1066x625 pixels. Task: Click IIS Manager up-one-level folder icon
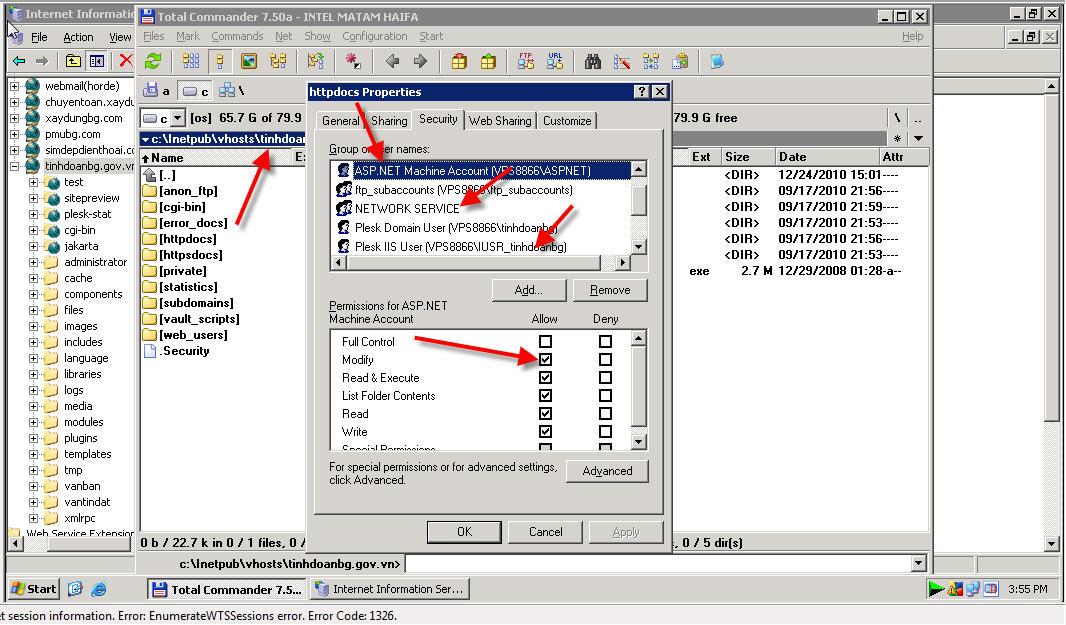[x=73, y=61]
